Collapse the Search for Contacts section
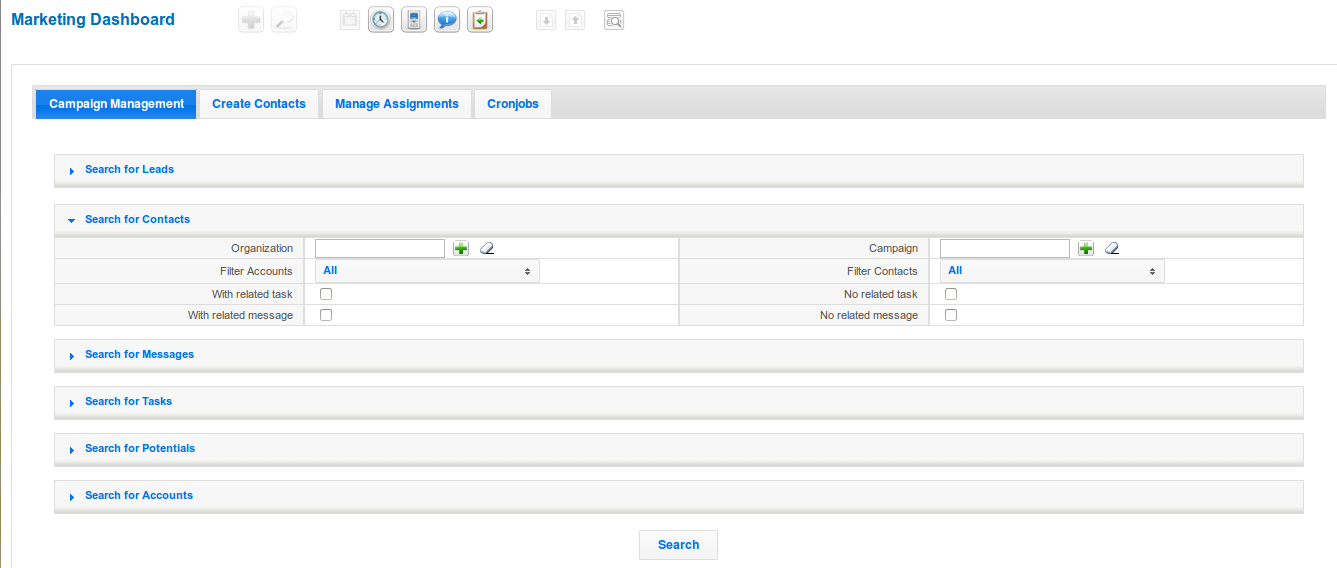 coord(137,220)
